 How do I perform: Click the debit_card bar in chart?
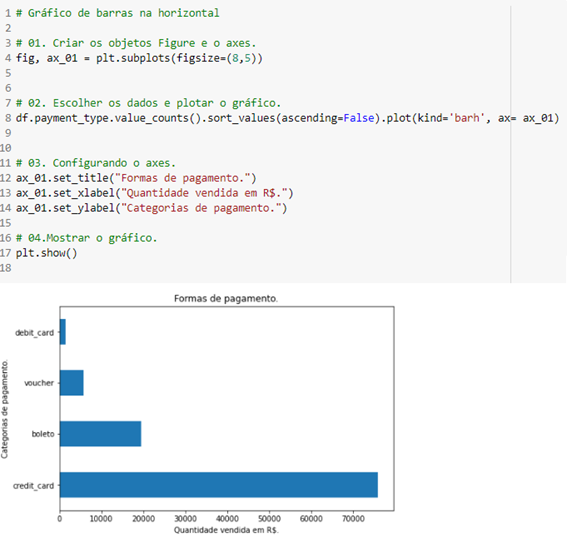pyautogui.click(x=63, y=332)
